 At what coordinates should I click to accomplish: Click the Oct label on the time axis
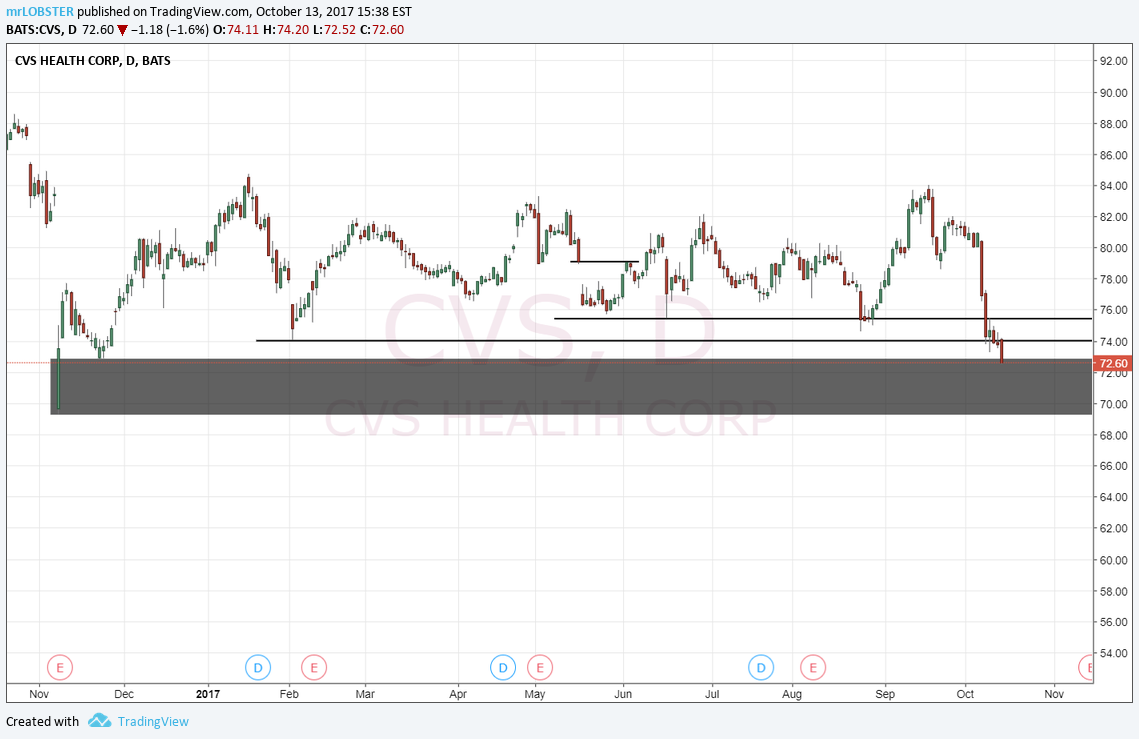click(x=965, y=694)
